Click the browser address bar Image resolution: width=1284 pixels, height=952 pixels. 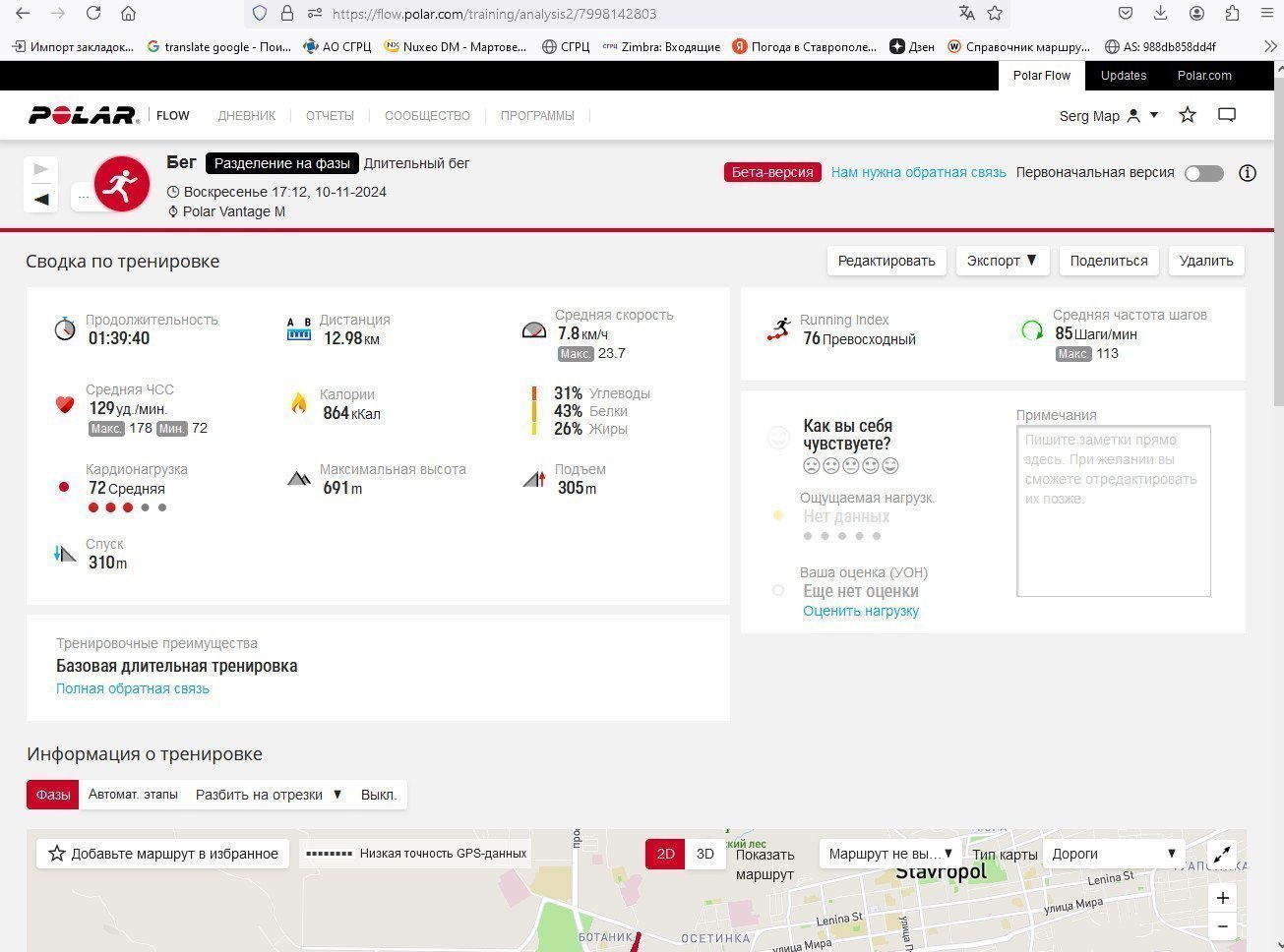[630, 14]
